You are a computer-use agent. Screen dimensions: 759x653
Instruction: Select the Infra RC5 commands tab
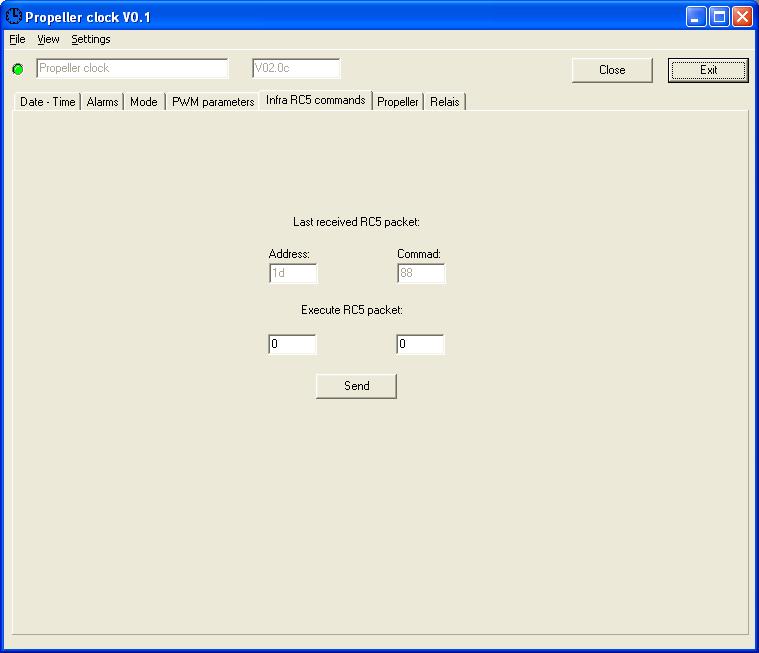pos(316,100)
